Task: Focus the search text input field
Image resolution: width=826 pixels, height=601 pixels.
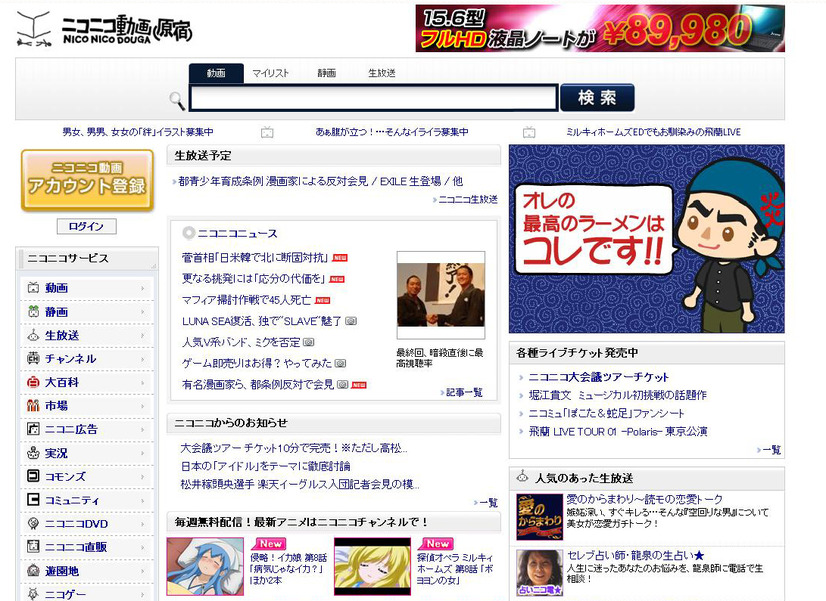Action: coord(373,98)
